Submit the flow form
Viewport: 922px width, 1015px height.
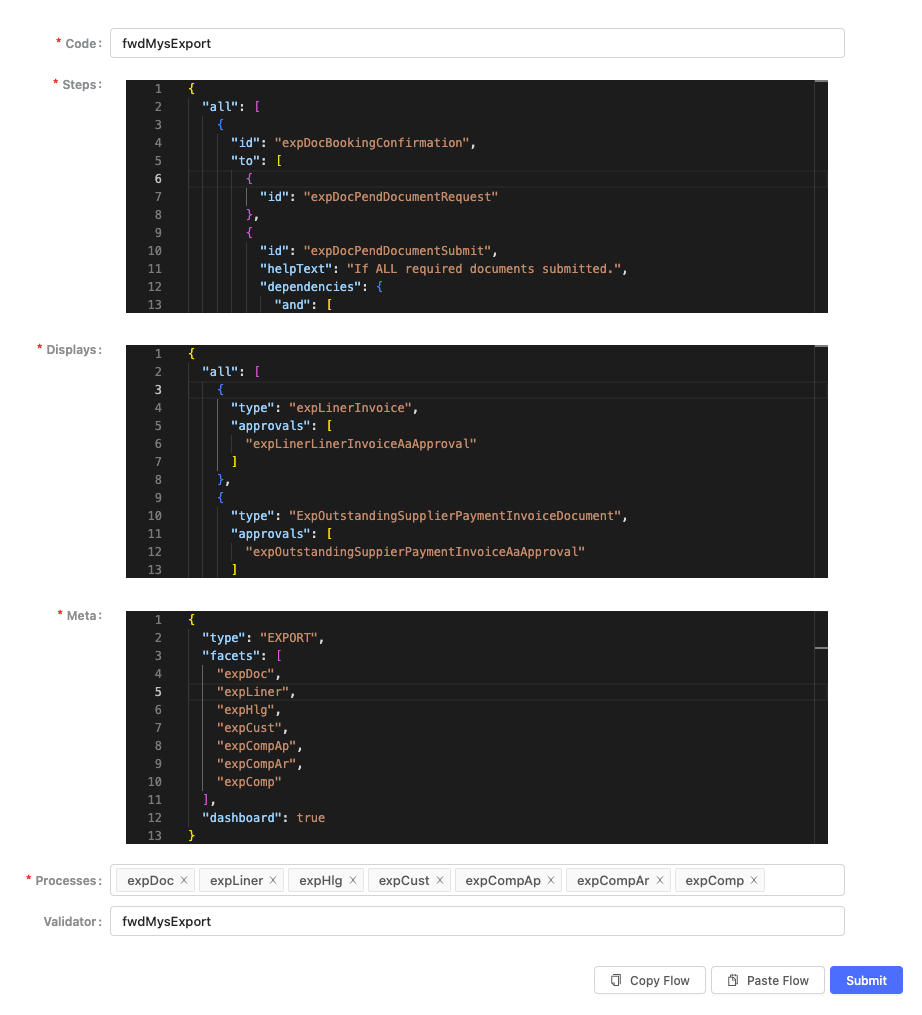click(x=866, y=980)
